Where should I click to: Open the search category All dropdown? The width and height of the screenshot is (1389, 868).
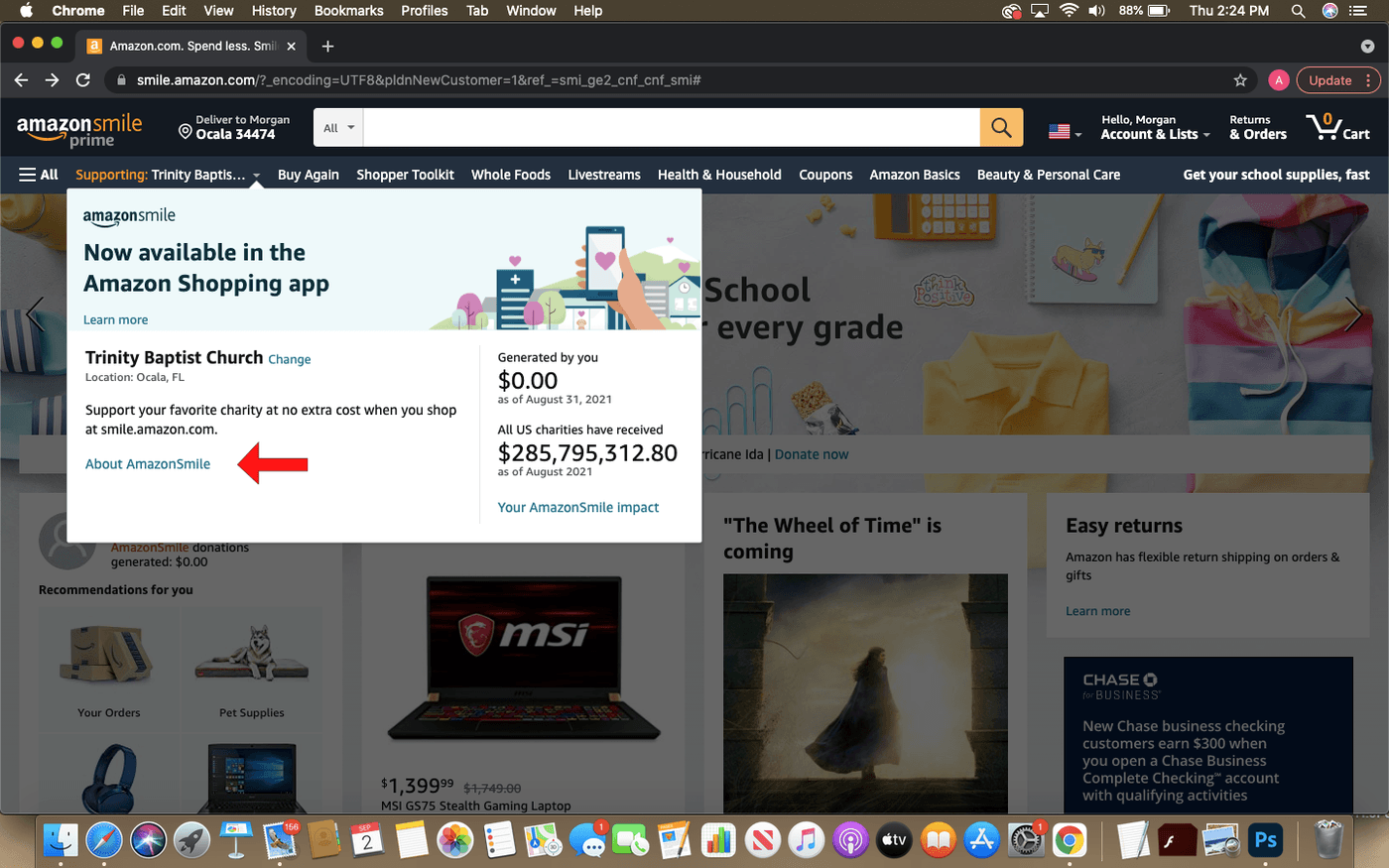[339, 128]
